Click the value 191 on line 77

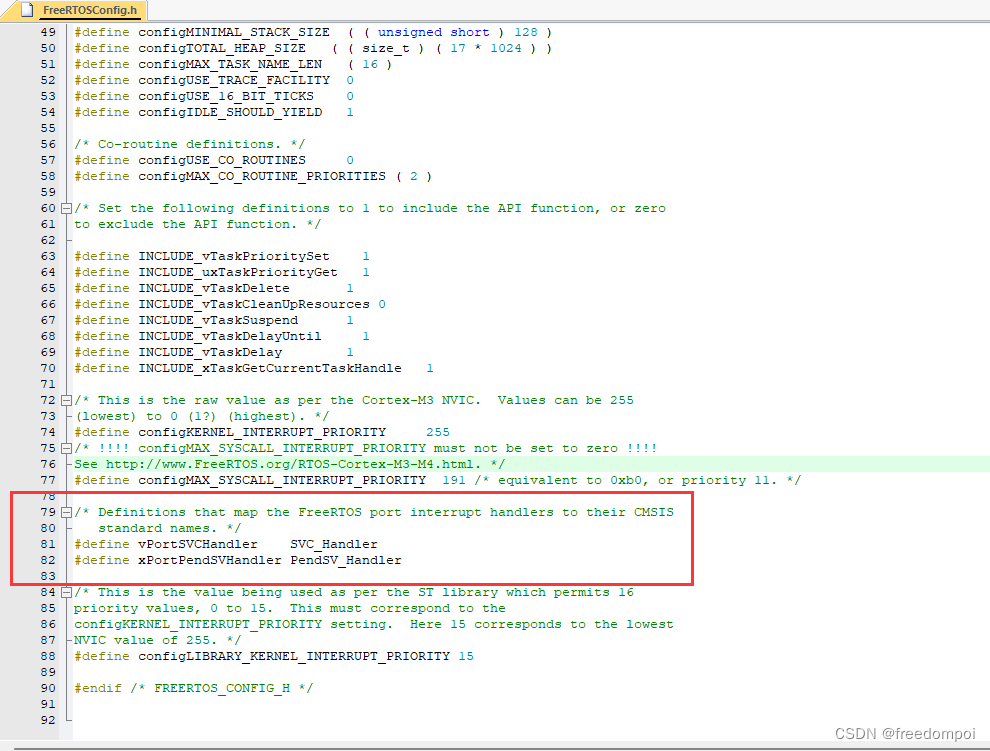point(453,480)
